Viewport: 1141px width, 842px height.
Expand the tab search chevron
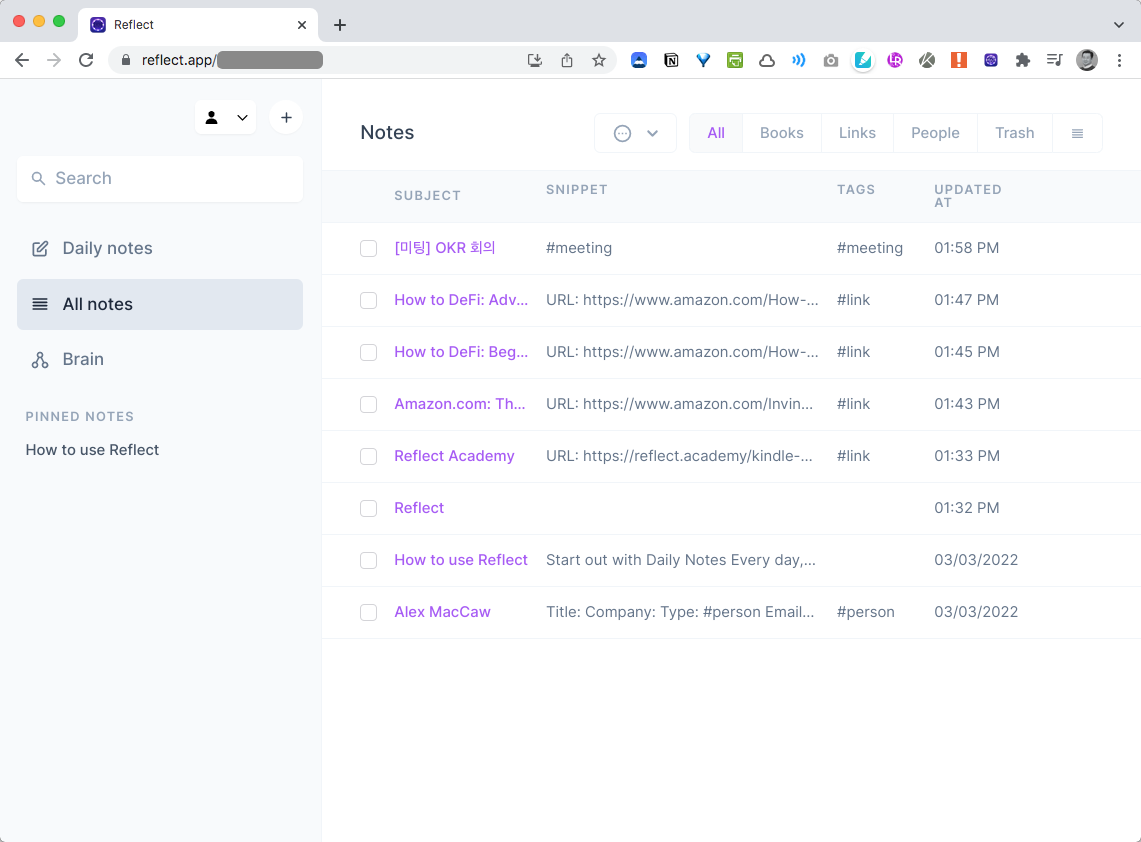pos(1119,25)
